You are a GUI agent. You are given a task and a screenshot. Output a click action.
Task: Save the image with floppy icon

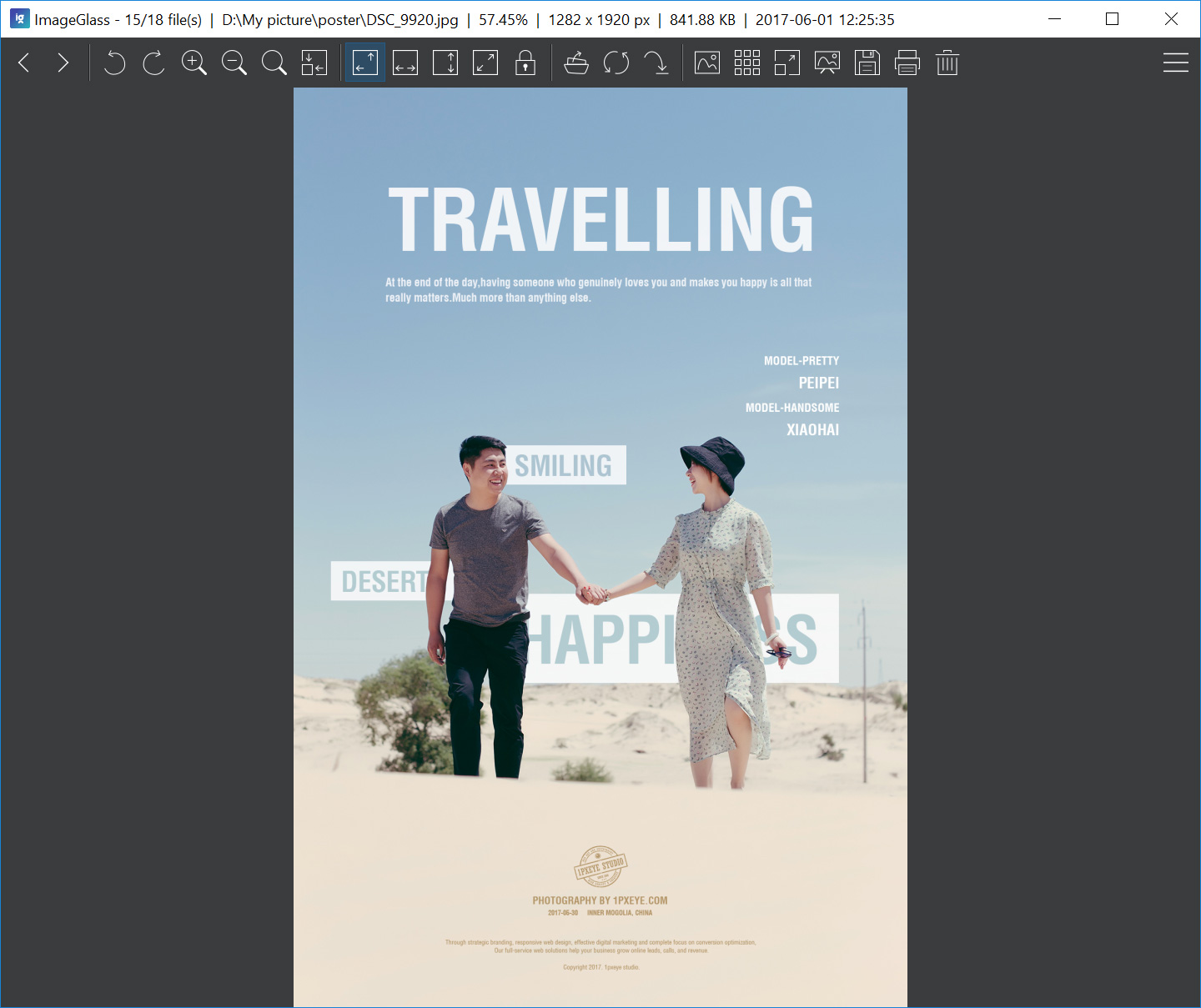867,63
